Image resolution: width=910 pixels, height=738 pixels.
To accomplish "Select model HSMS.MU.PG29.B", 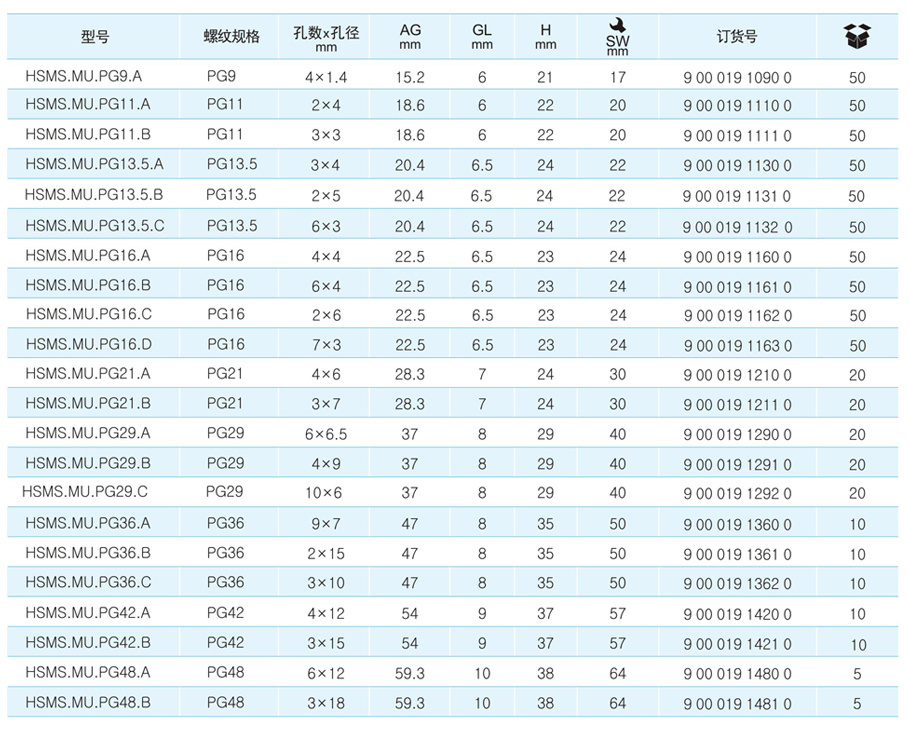I will pyautogui.click(x=88, y=463).
